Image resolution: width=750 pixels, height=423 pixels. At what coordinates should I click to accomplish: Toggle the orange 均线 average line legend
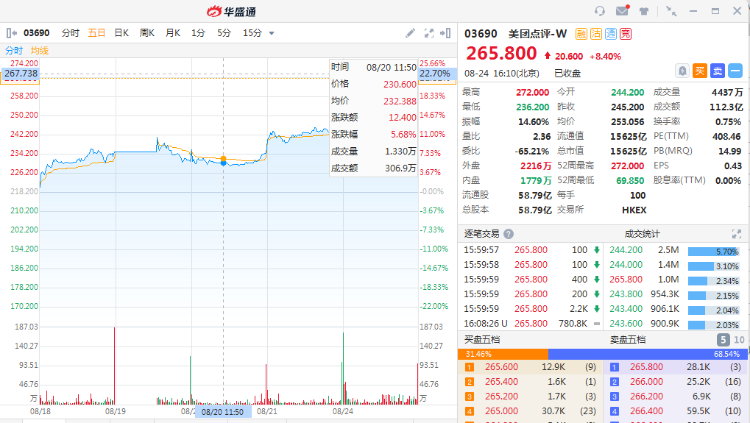(40, 51)
